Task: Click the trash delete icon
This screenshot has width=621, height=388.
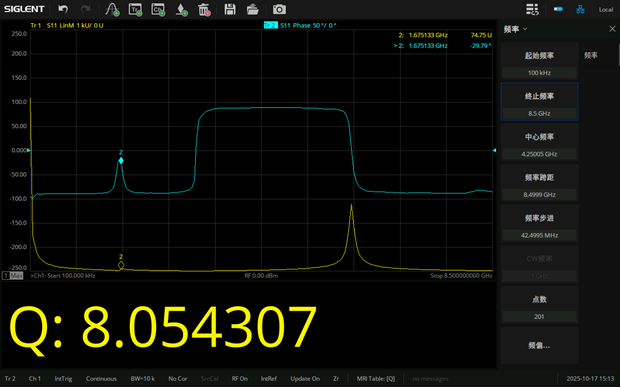Action: tap(204, 10)
